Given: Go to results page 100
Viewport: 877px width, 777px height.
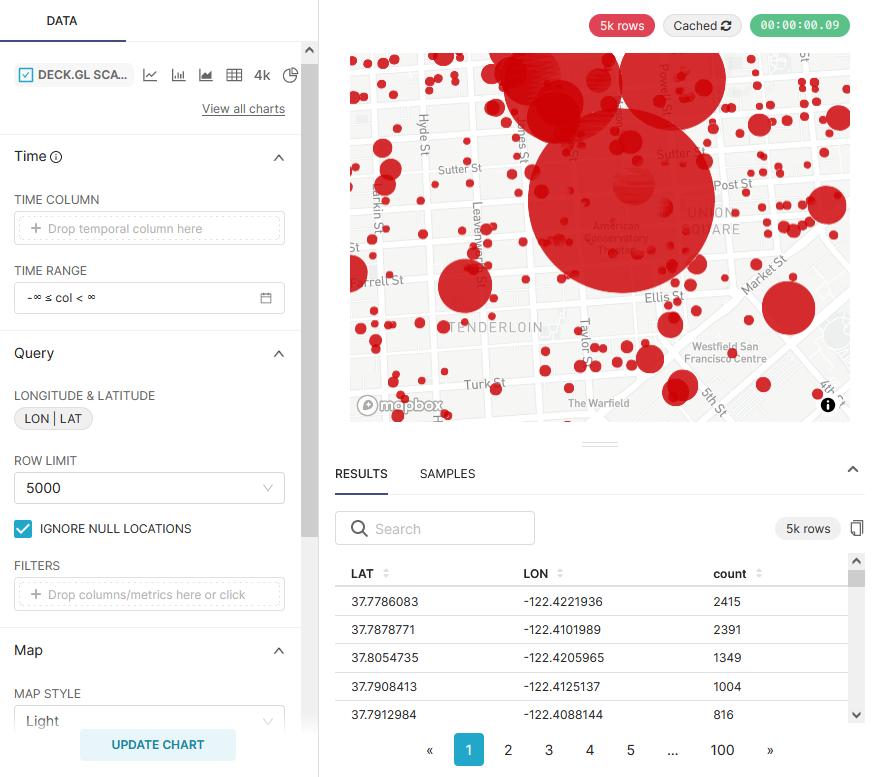Looking at the screenshot, I should coord(722,750).
